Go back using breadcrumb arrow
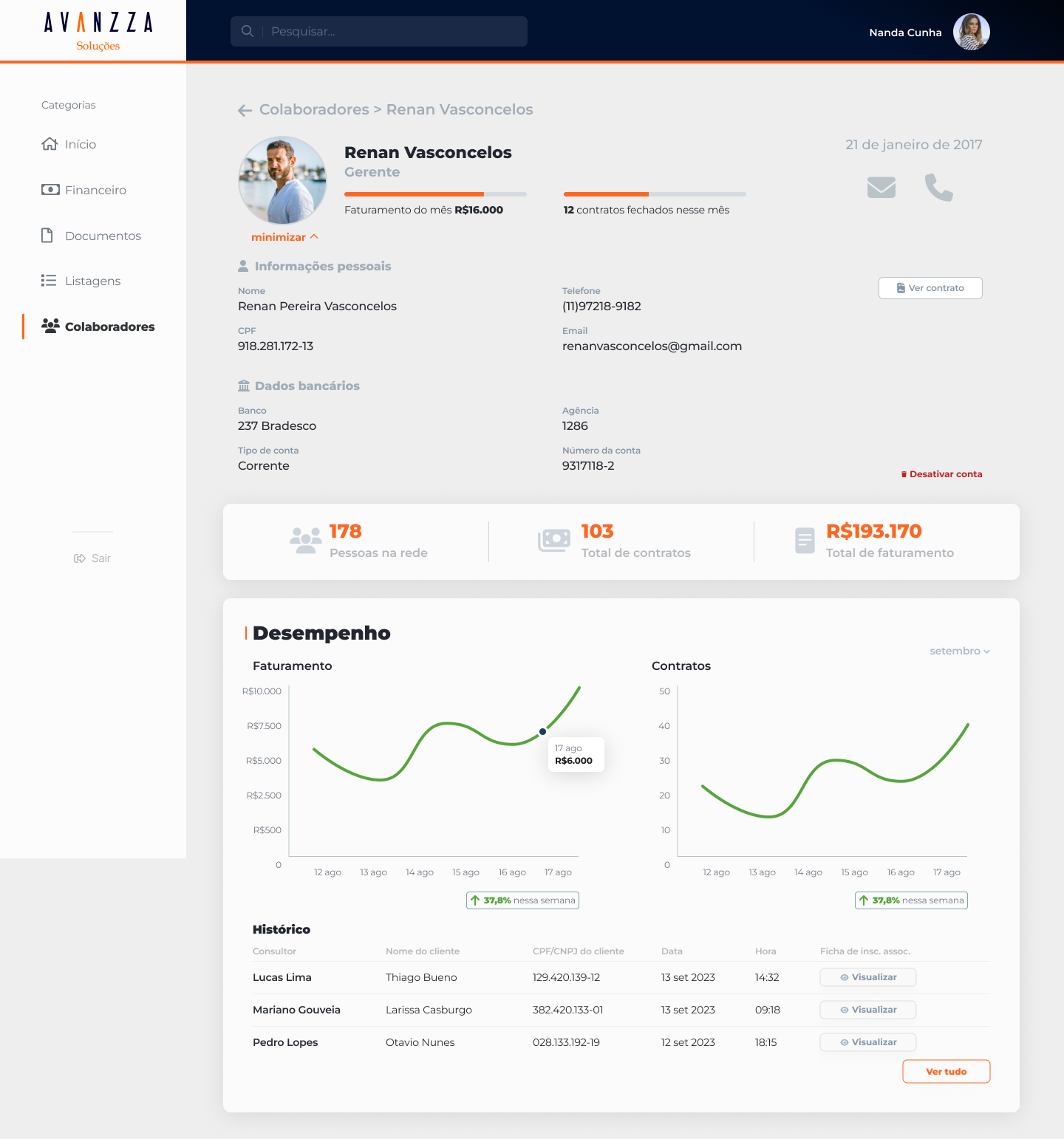This screenshot has height=1139, width=1064. coord(245,110)
